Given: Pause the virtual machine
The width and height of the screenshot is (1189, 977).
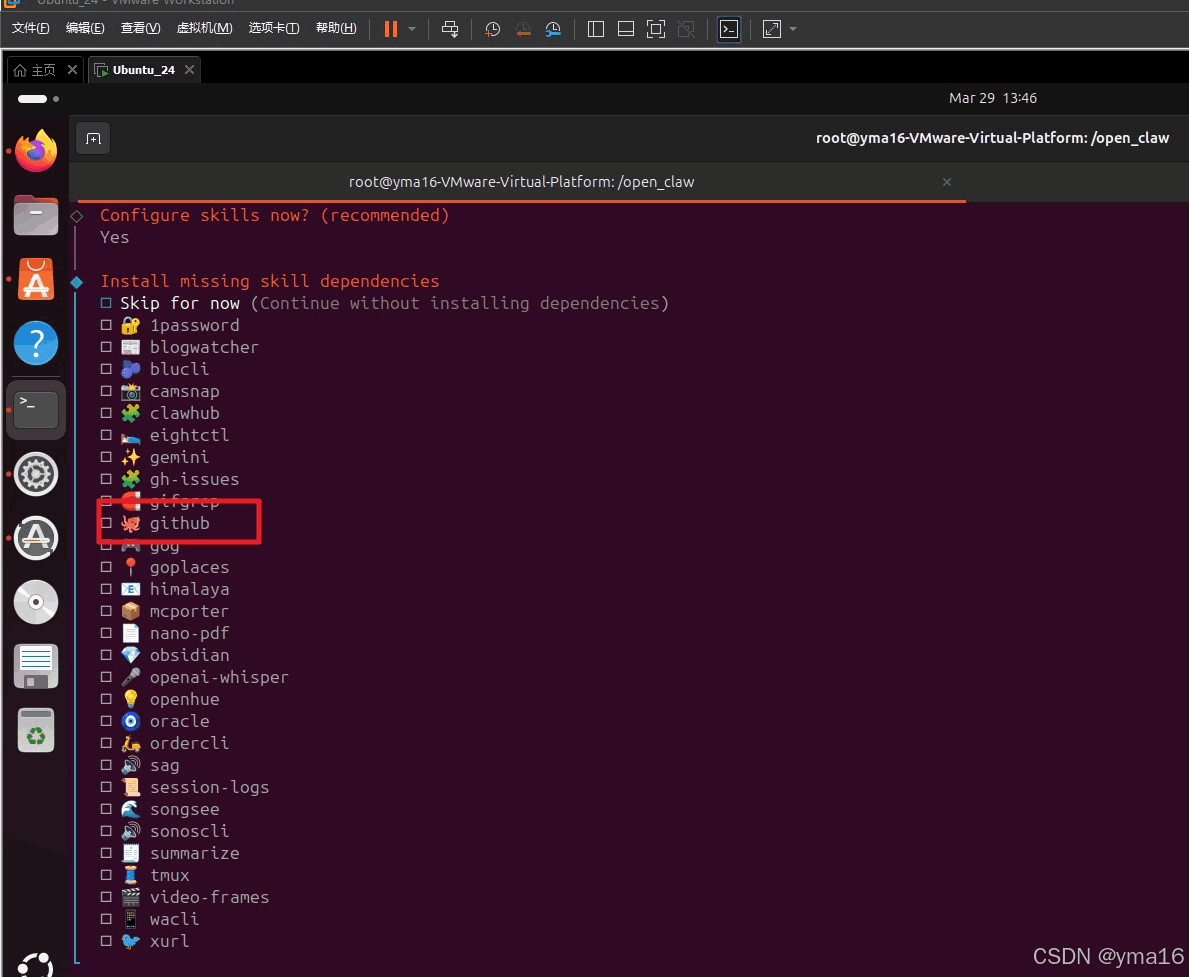Looking at the screenshot, I should (391, 29).
